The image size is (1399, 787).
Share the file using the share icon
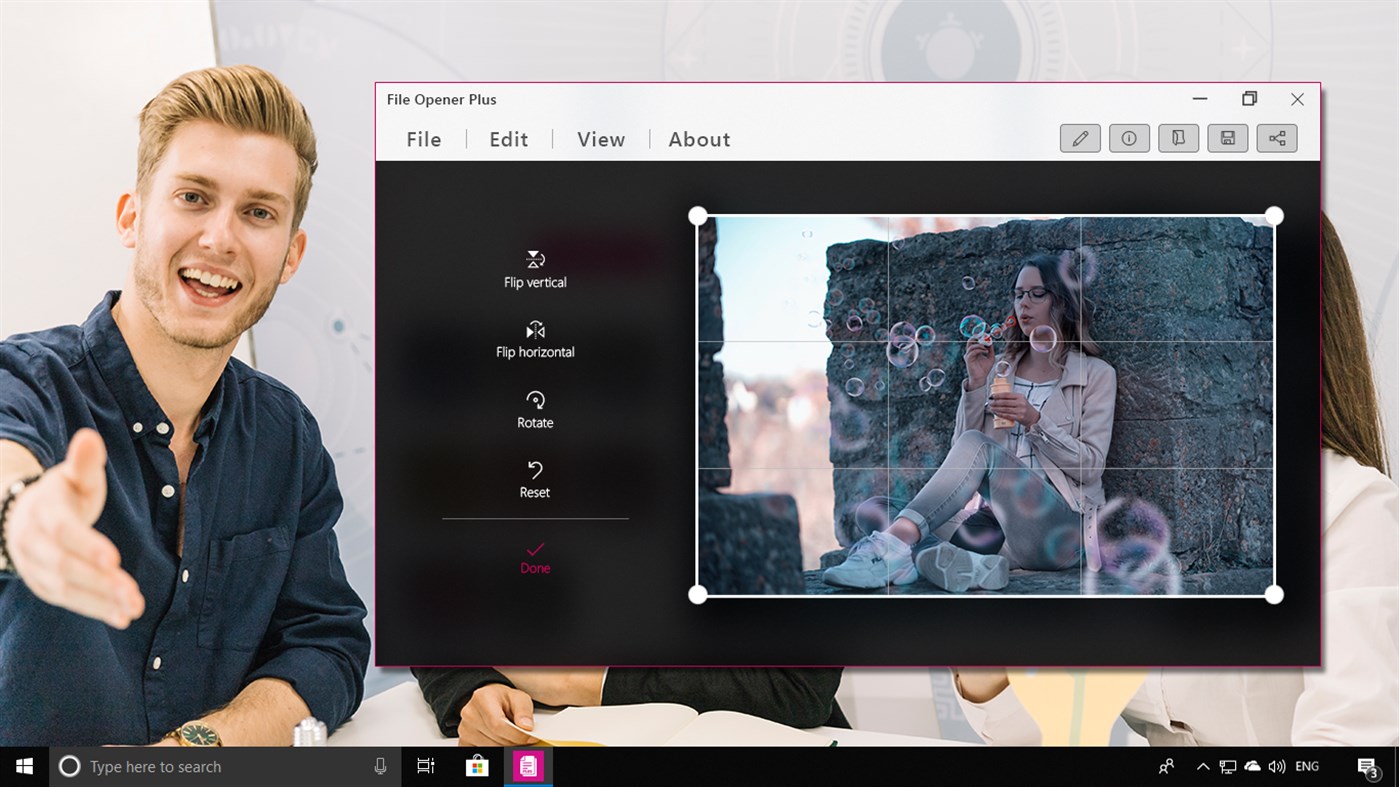point(1277,138)
